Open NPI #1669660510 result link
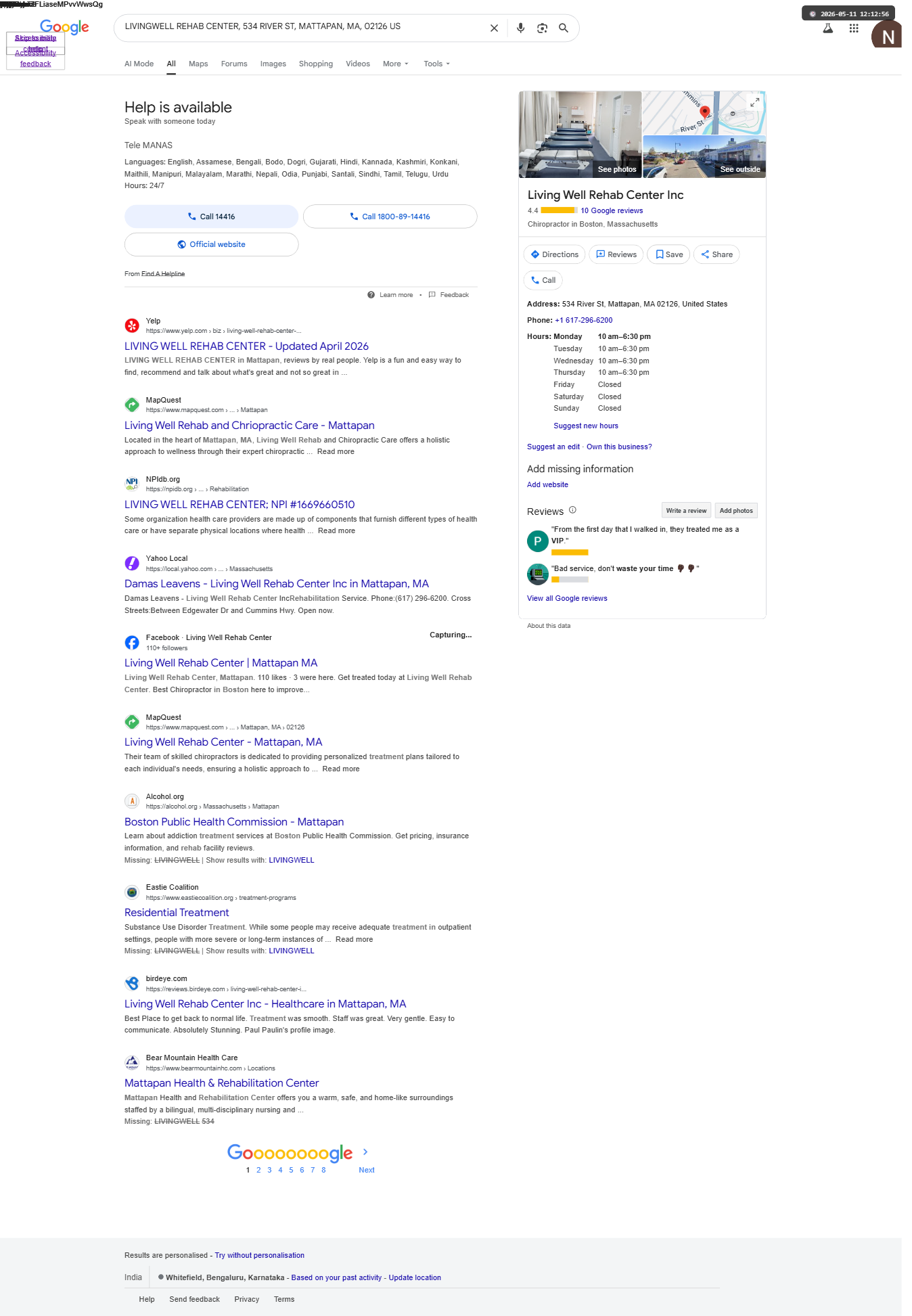 point(240,505)
